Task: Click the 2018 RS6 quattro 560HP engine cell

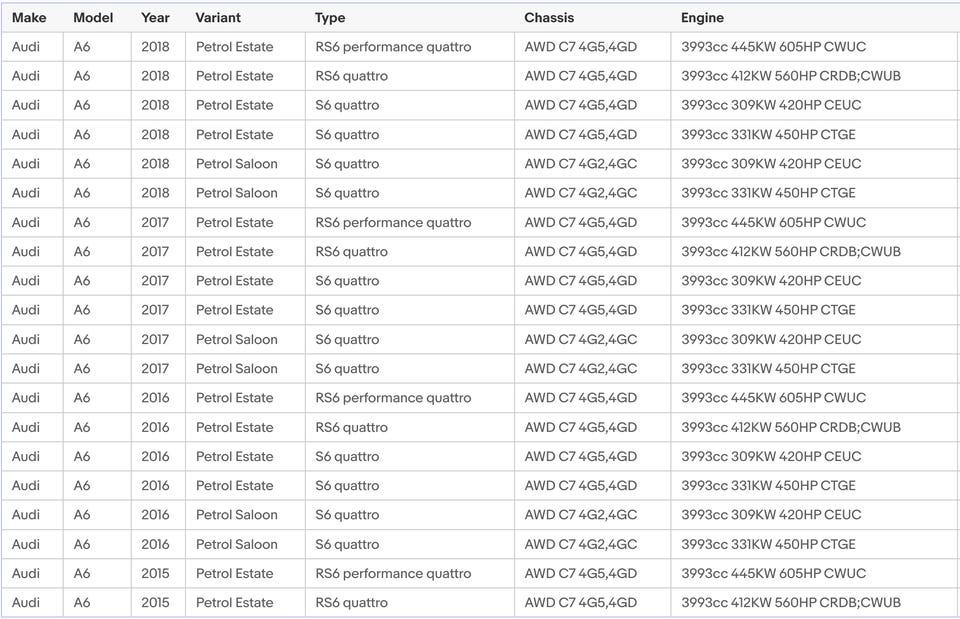Action: [791, 76]
